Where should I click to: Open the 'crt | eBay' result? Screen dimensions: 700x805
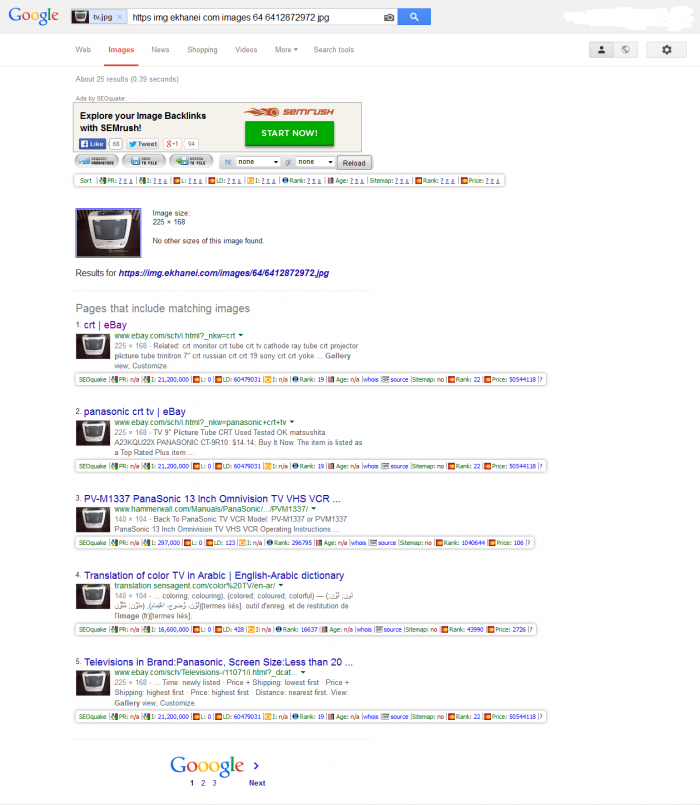tap(105, 325)
